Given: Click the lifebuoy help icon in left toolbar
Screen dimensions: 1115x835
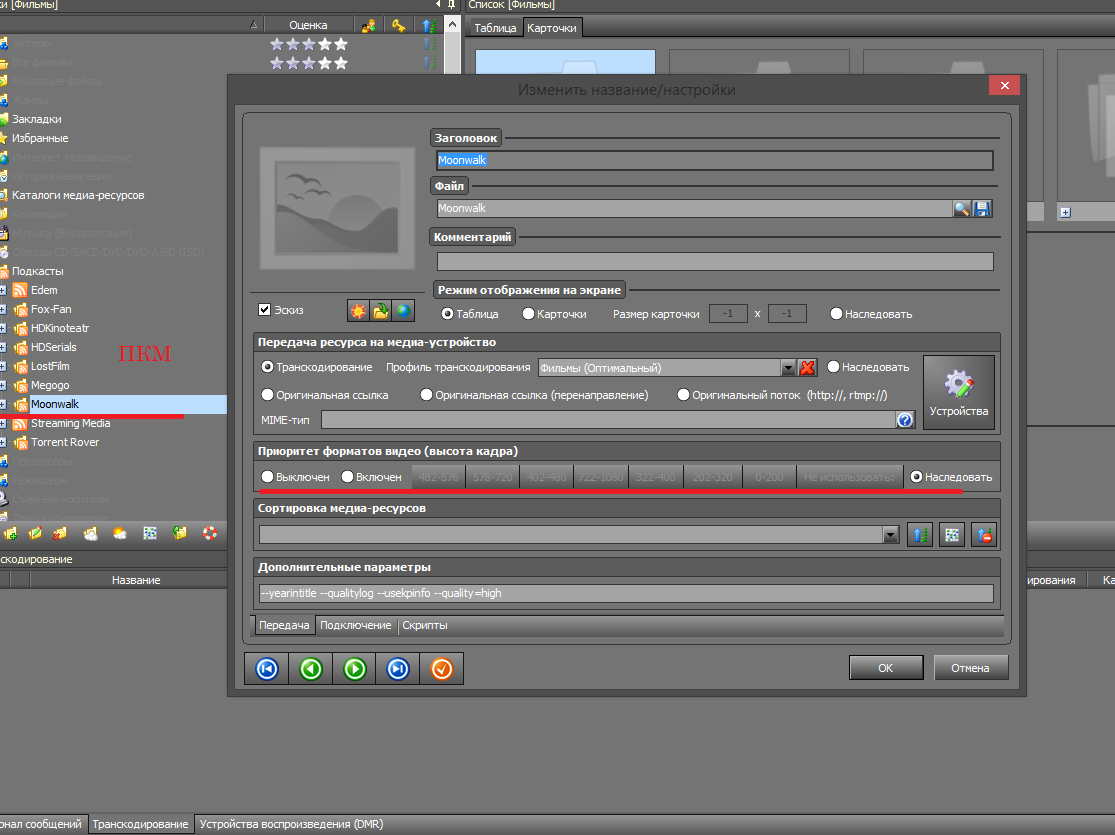Looking at the screenshot, I should click(209, 533).
